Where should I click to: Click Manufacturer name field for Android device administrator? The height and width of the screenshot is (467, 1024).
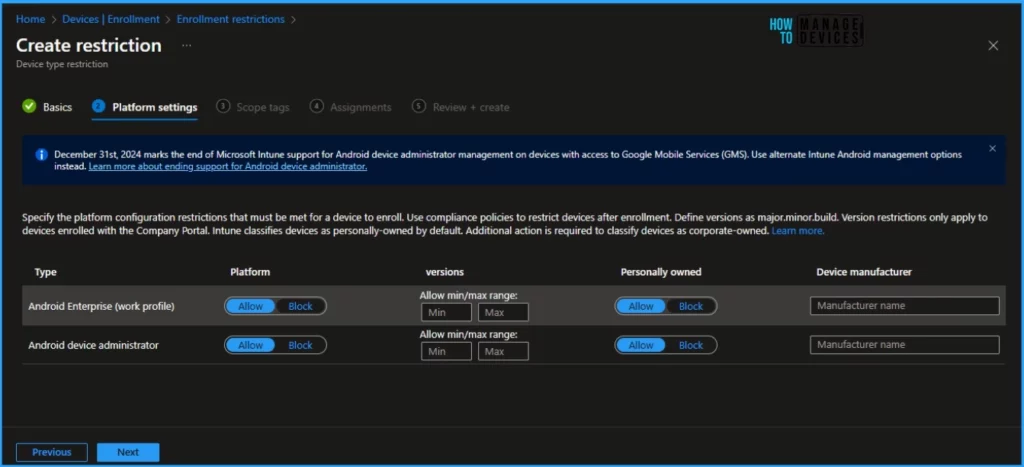[x=904, y=345]
